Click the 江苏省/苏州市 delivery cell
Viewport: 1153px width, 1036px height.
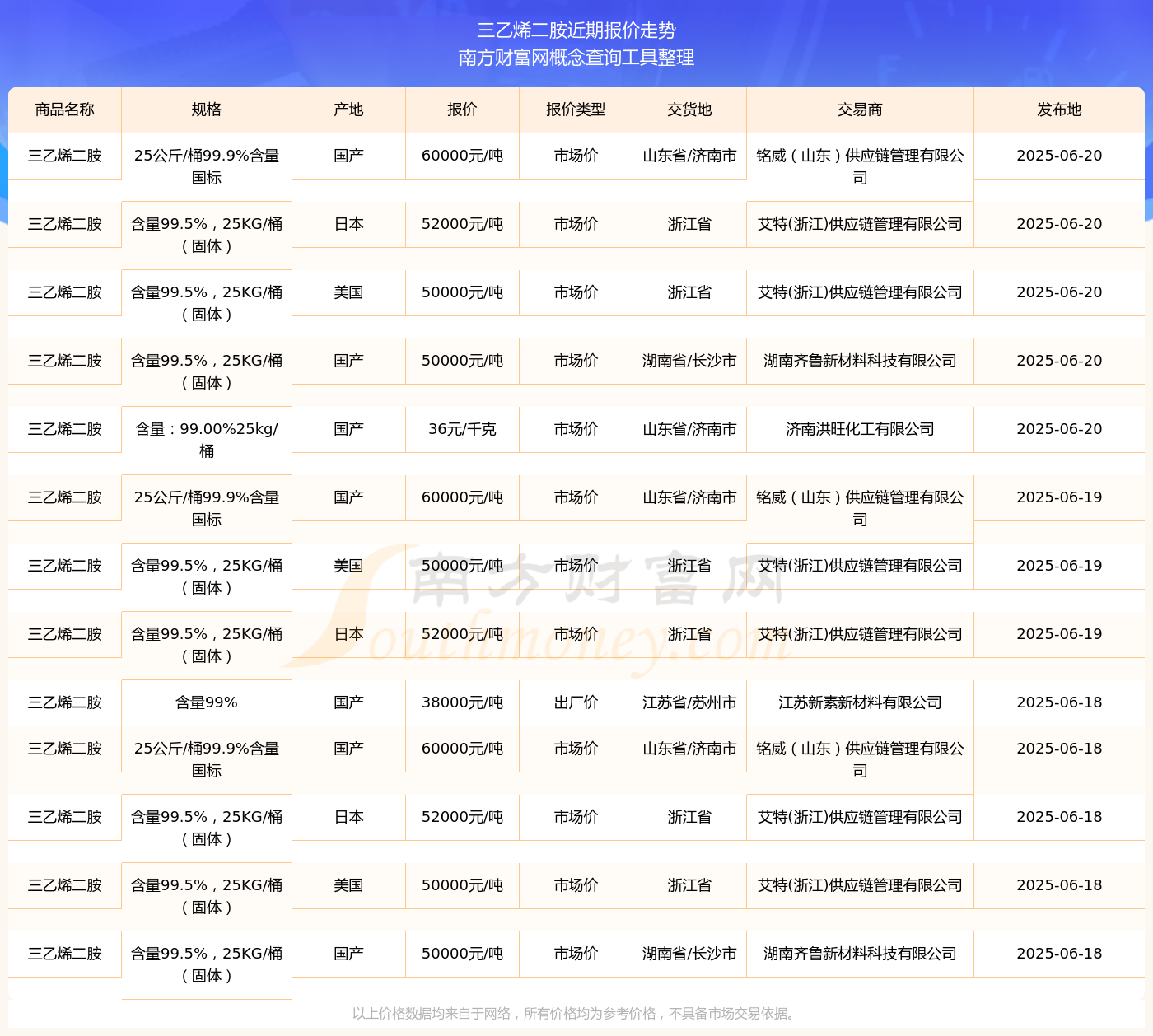coord(690,702)
